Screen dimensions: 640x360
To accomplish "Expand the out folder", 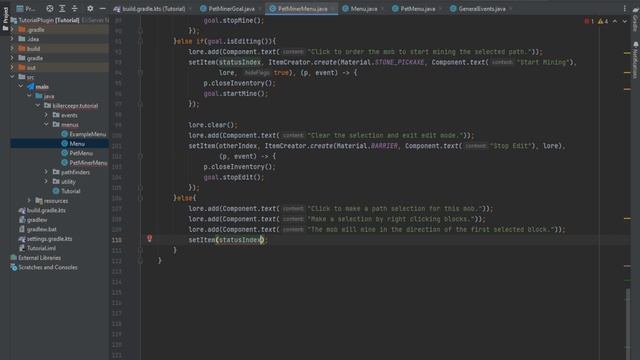I will pos(12,67).
